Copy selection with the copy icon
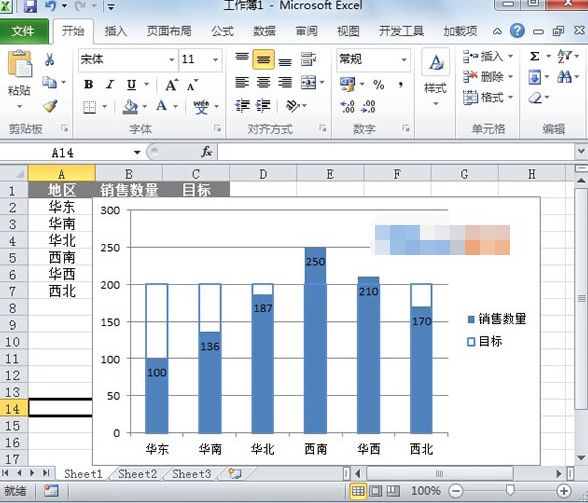 point(50,82)
